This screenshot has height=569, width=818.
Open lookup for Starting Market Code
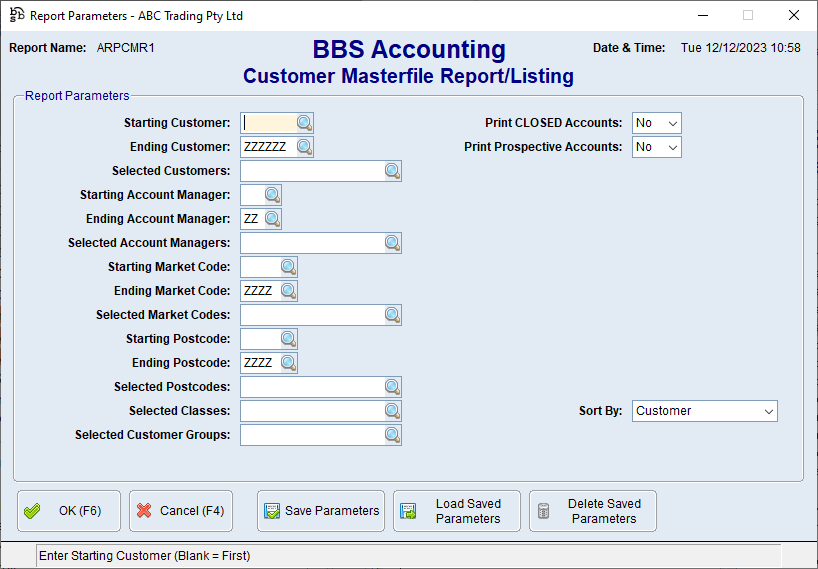coord(288,267)
